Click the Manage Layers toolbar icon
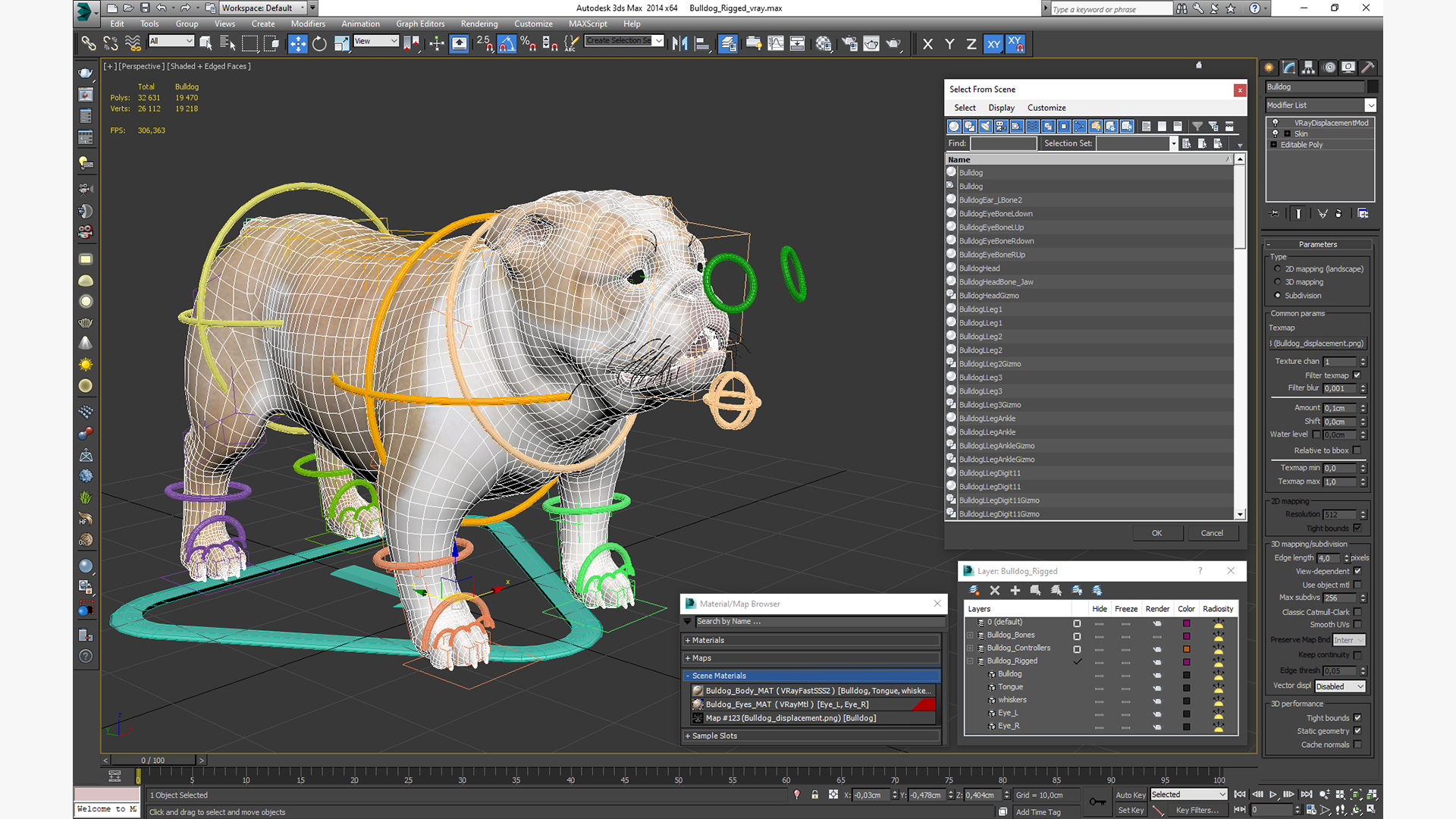This screenshot has width=1456, height=819. tap(728, 44)
